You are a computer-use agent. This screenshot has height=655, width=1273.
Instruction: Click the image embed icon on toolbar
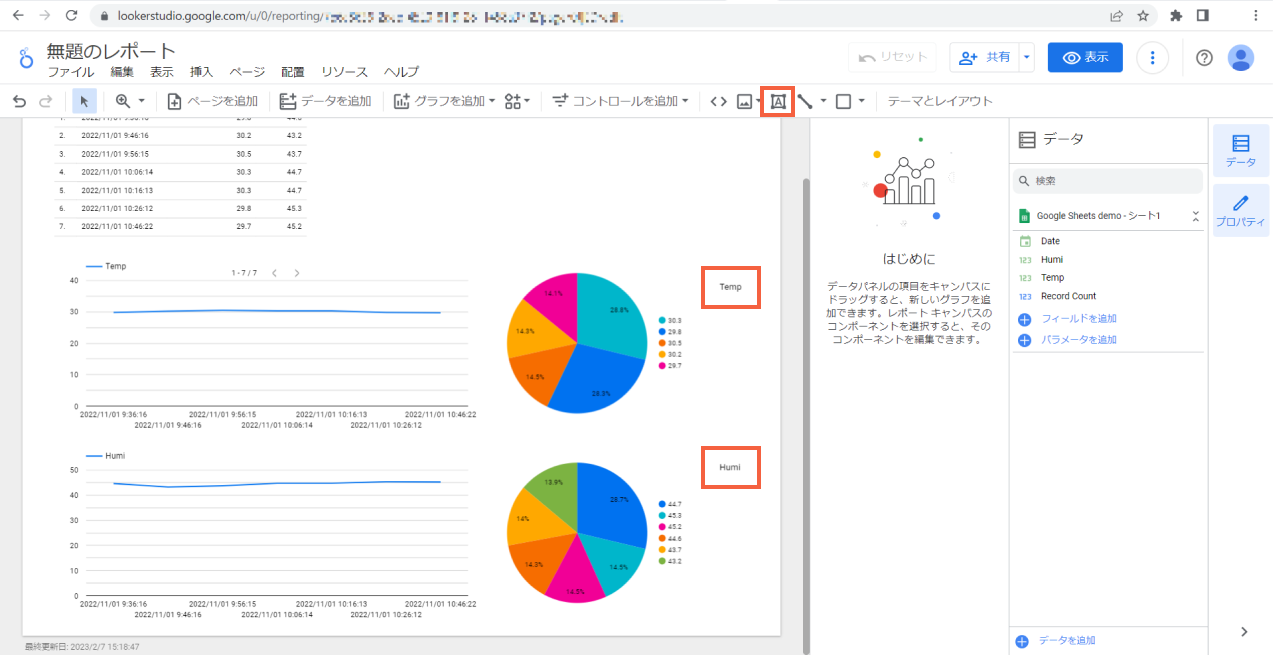coord(743,100)
